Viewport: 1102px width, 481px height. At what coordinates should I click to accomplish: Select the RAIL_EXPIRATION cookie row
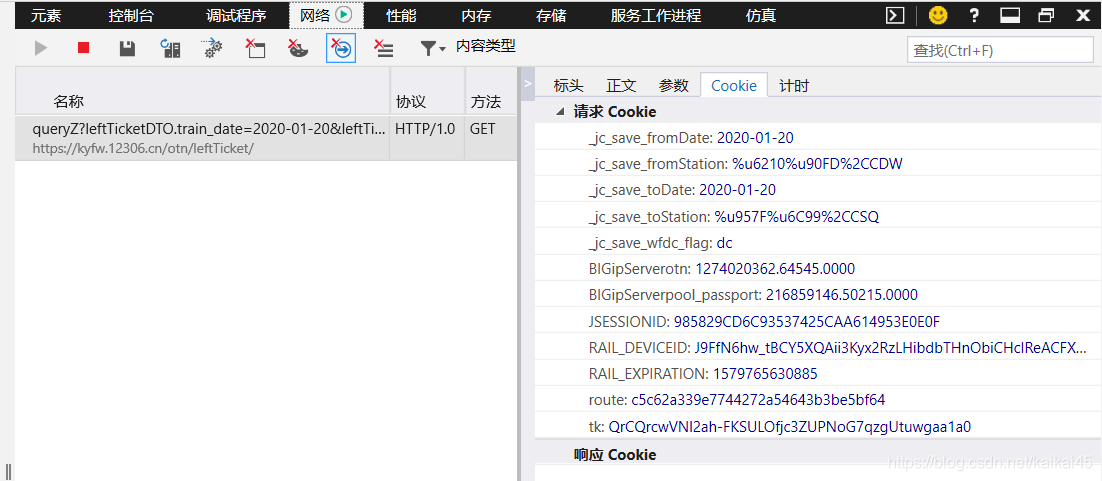coord(818,373)
